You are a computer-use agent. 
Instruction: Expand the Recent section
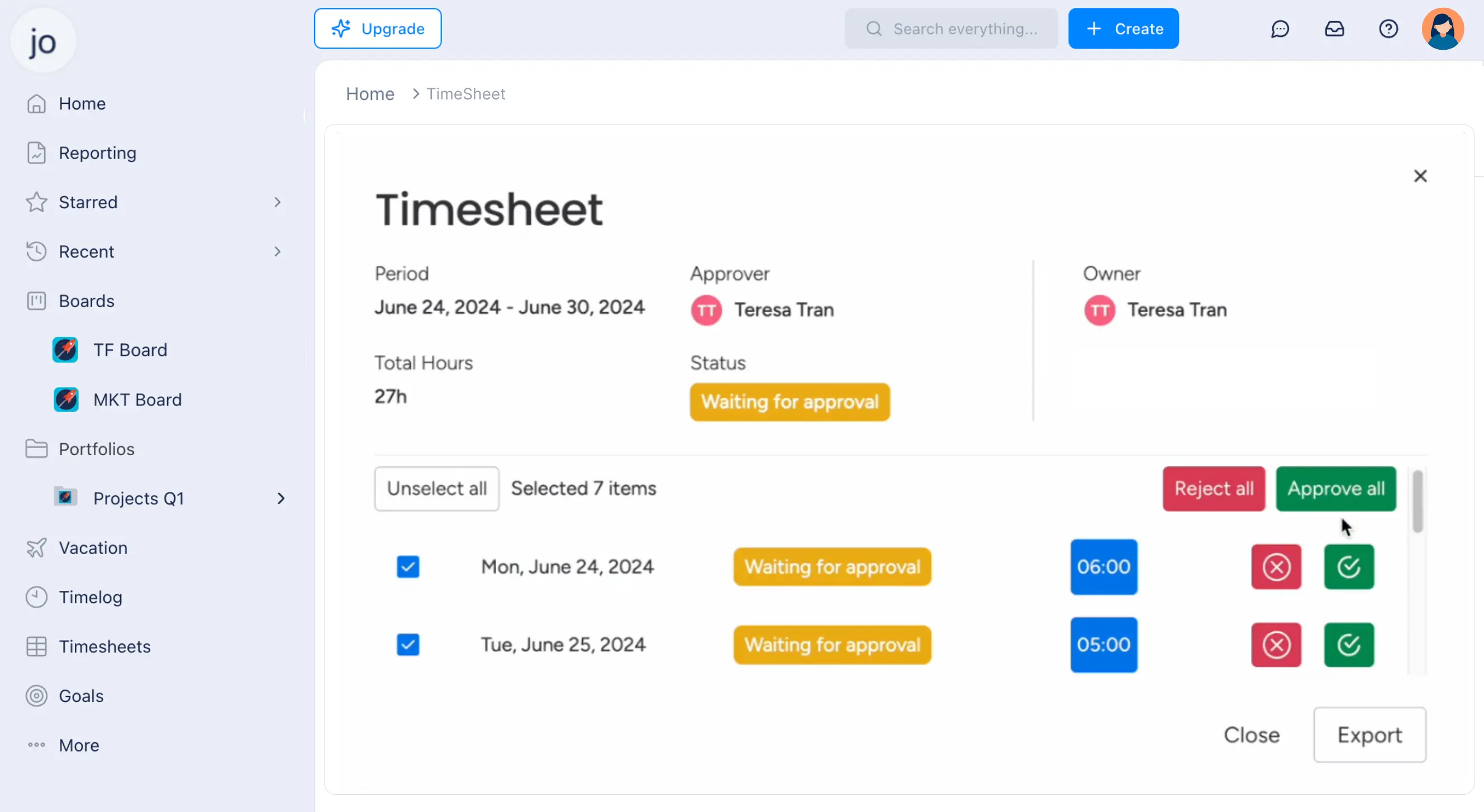(x=278, y=252)
